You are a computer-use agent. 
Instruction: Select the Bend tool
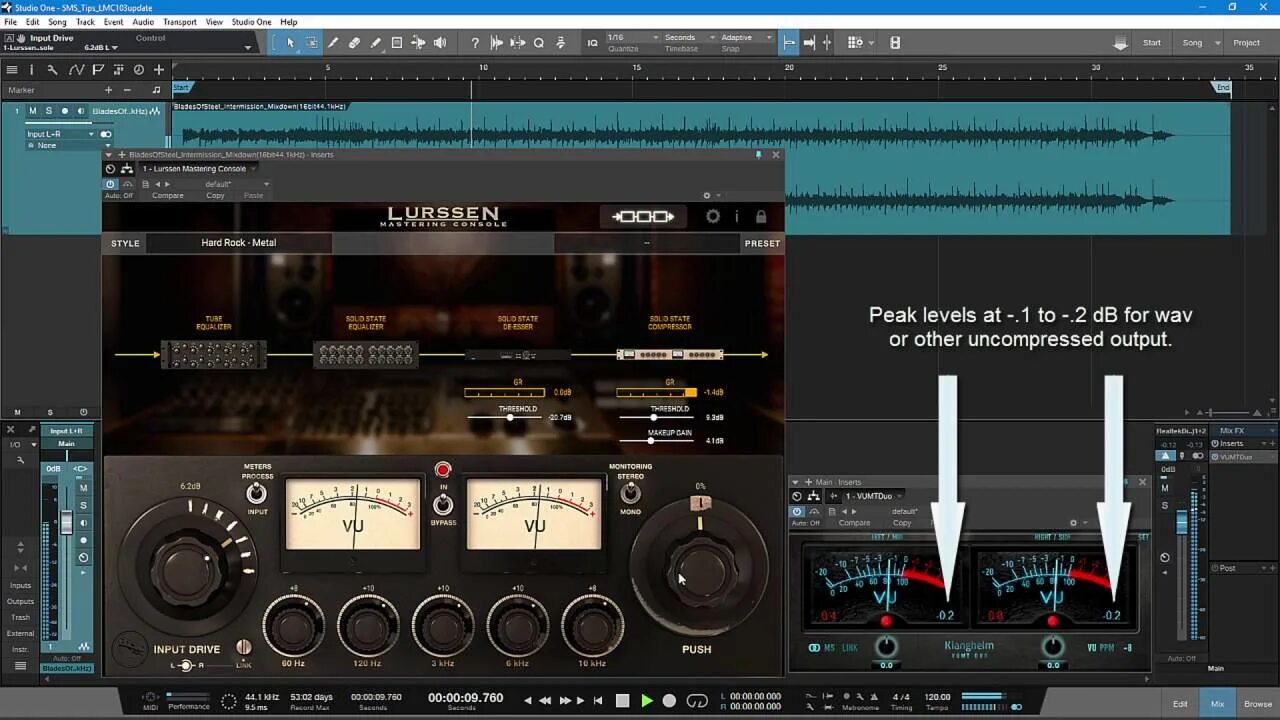point(418,43)
